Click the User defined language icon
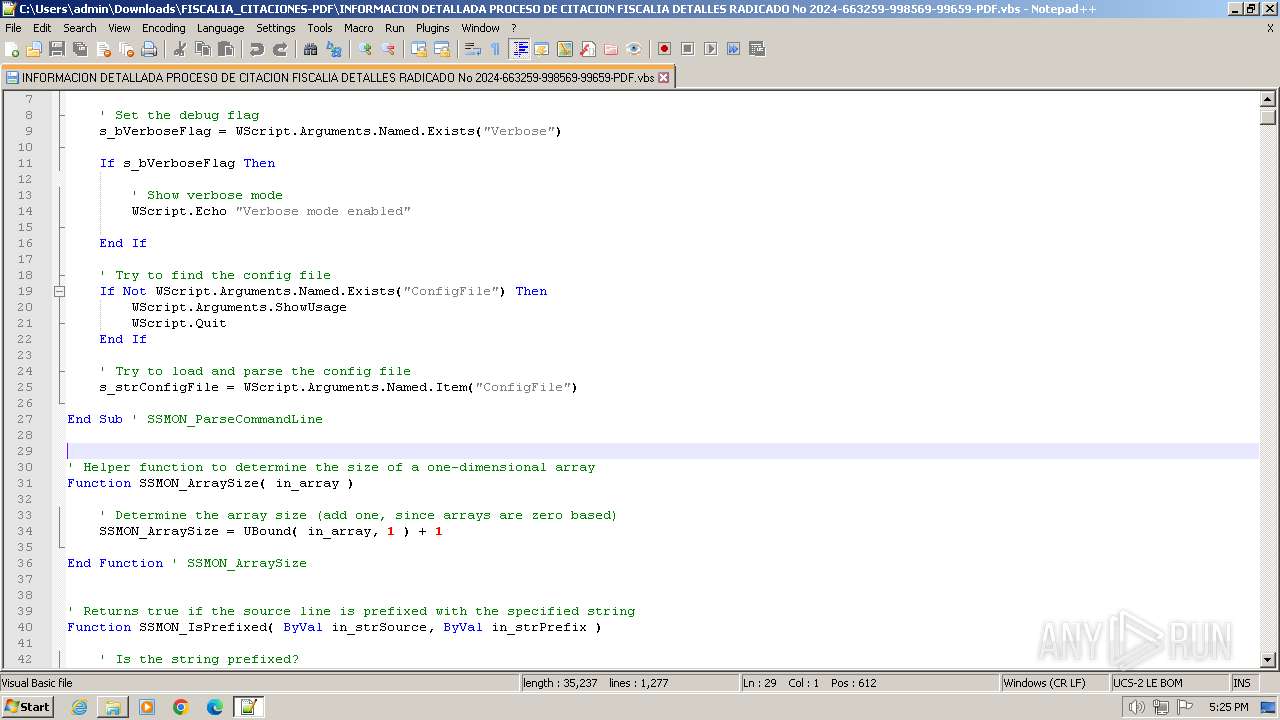Screen dimensions: 1280x720 [x=542, y=49]
